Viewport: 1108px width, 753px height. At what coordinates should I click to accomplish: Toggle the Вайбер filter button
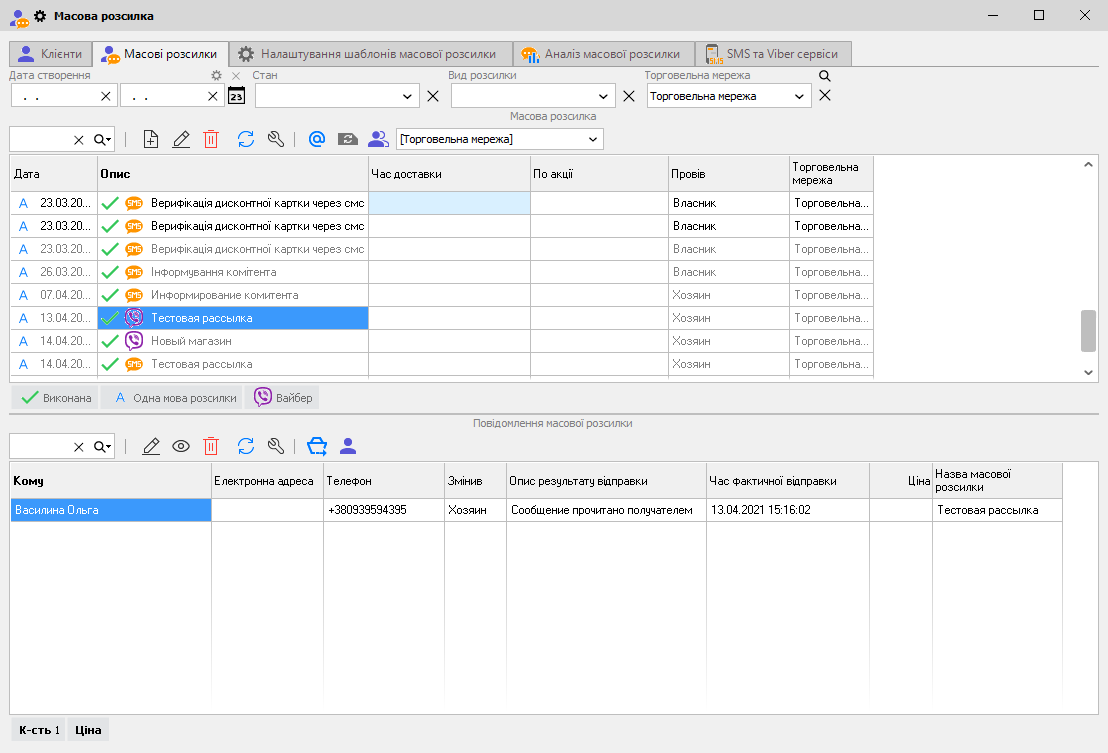[283, 398]
